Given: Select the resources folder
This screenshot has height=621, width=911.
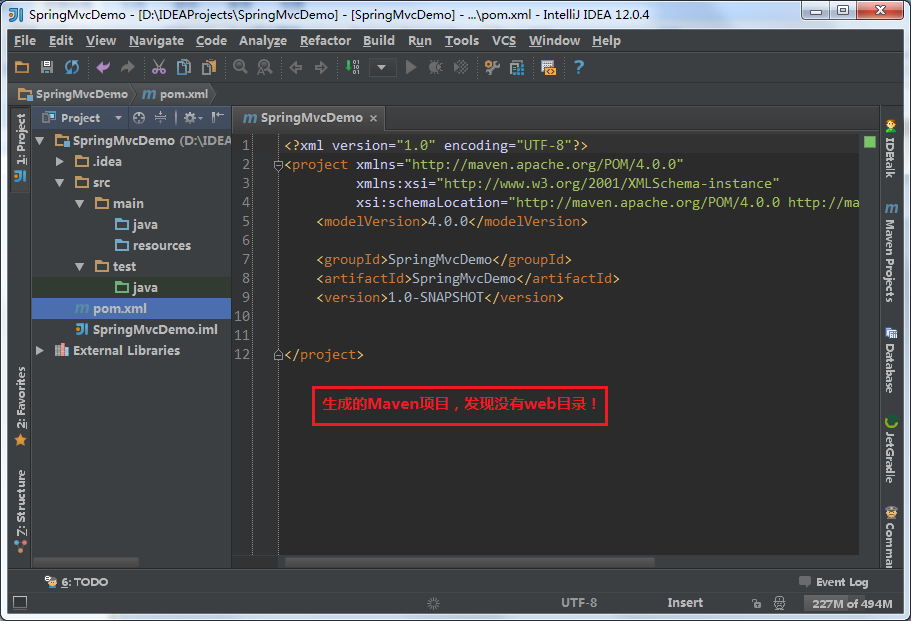Looking at the screenshot, I should tap(153, 245).
